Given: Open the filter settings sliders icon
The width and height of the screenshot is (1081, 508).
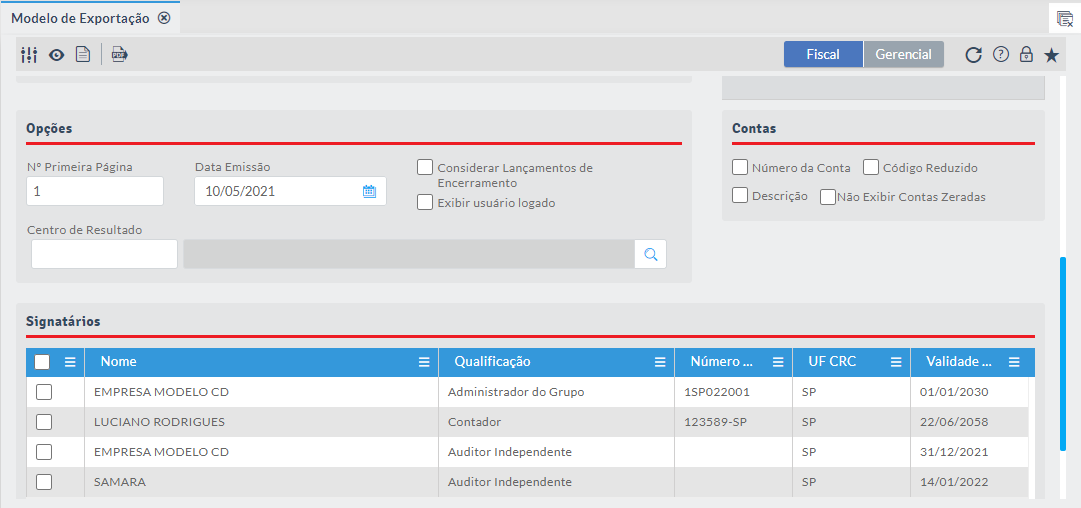Looking at the screenshot, I should click(28, 55).
